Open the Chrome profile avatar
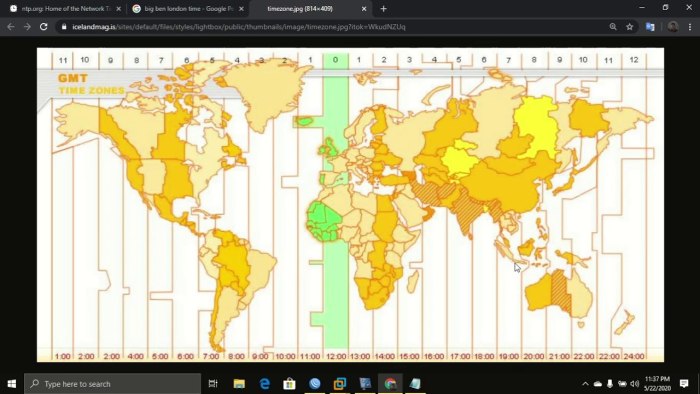This screenshot has height=394, width=700. [673, 27]
